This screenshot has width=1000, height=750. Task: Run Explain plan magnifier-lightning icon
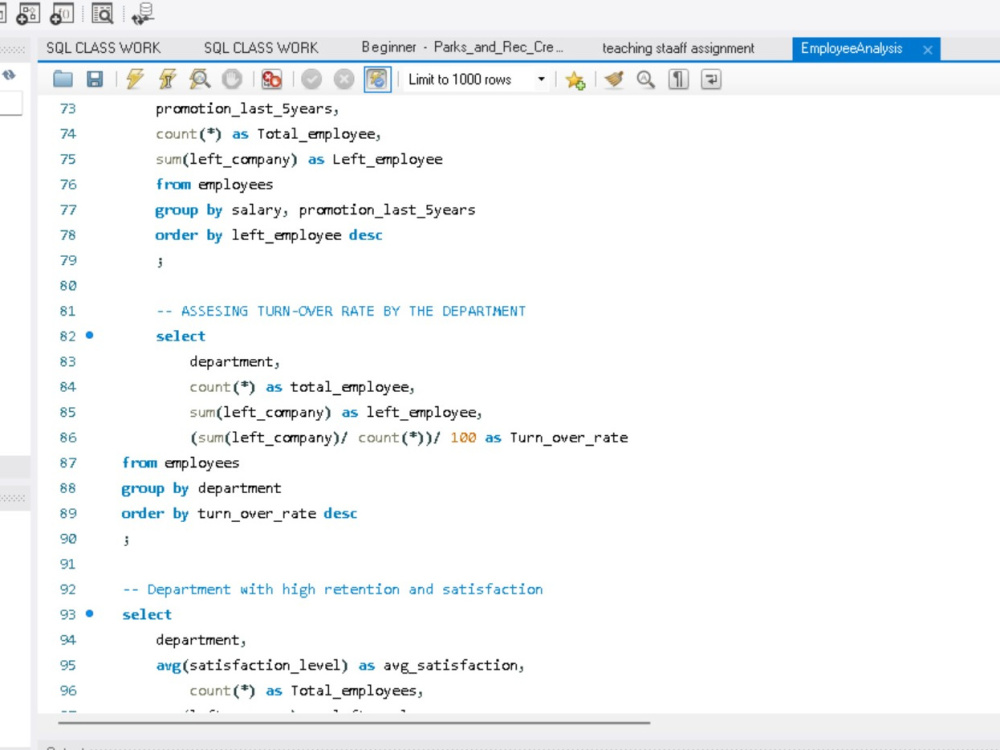coord(200,79)
